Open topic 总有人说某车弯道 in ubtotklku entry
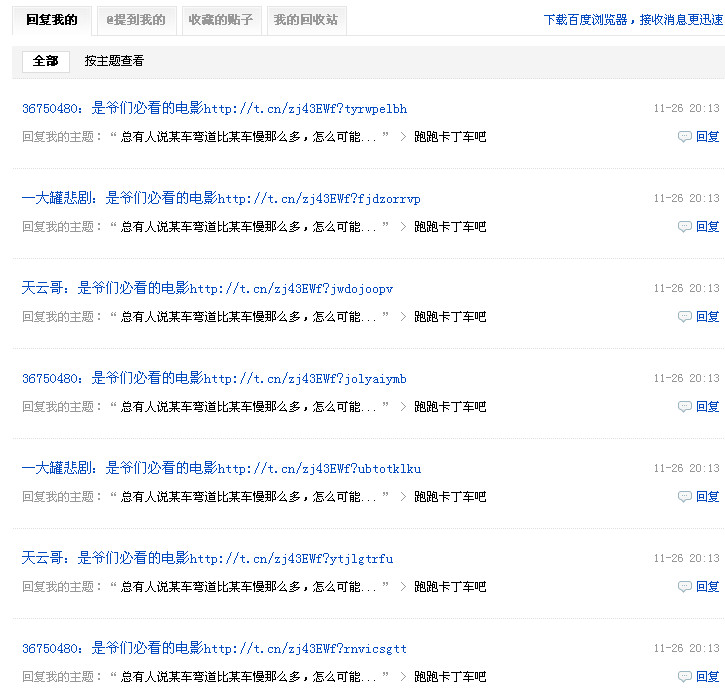 click(x=249, y=497)
